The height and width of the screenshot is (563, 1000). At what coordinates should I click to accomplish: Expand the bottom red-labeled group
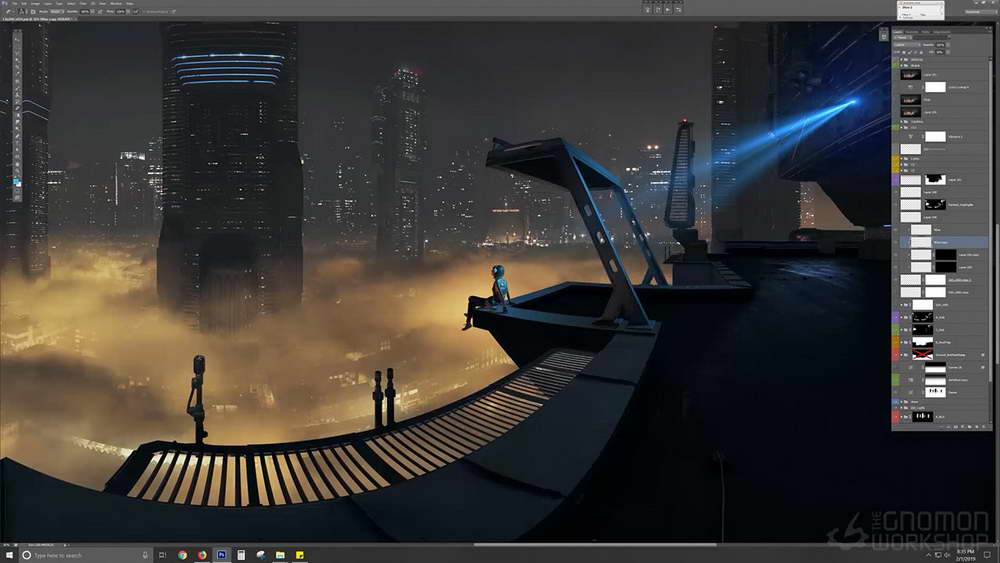pyautogui.click(x=901, y=417)
